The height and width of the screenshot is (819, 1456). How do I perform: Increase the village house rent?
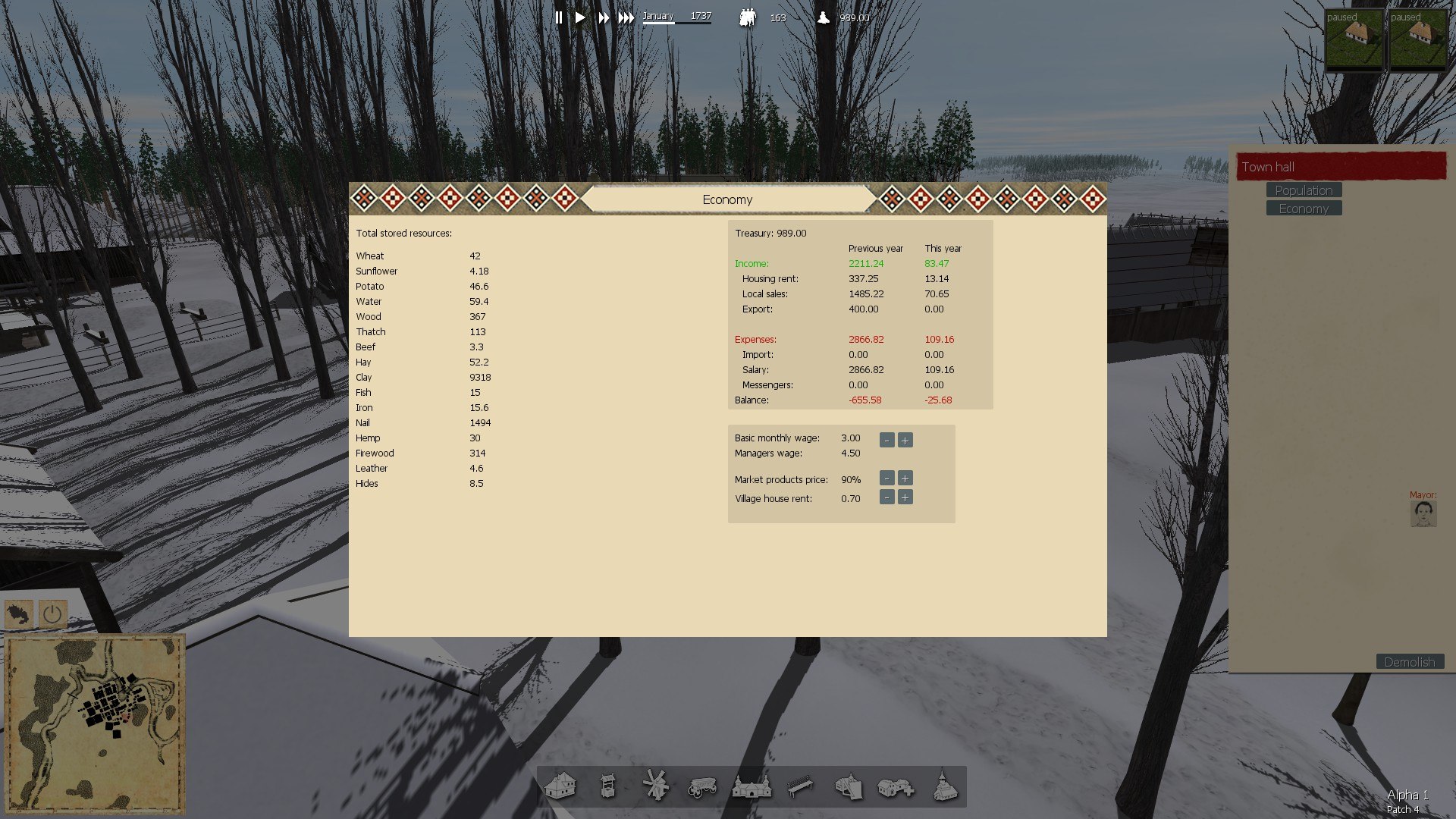tap(905, 497)
